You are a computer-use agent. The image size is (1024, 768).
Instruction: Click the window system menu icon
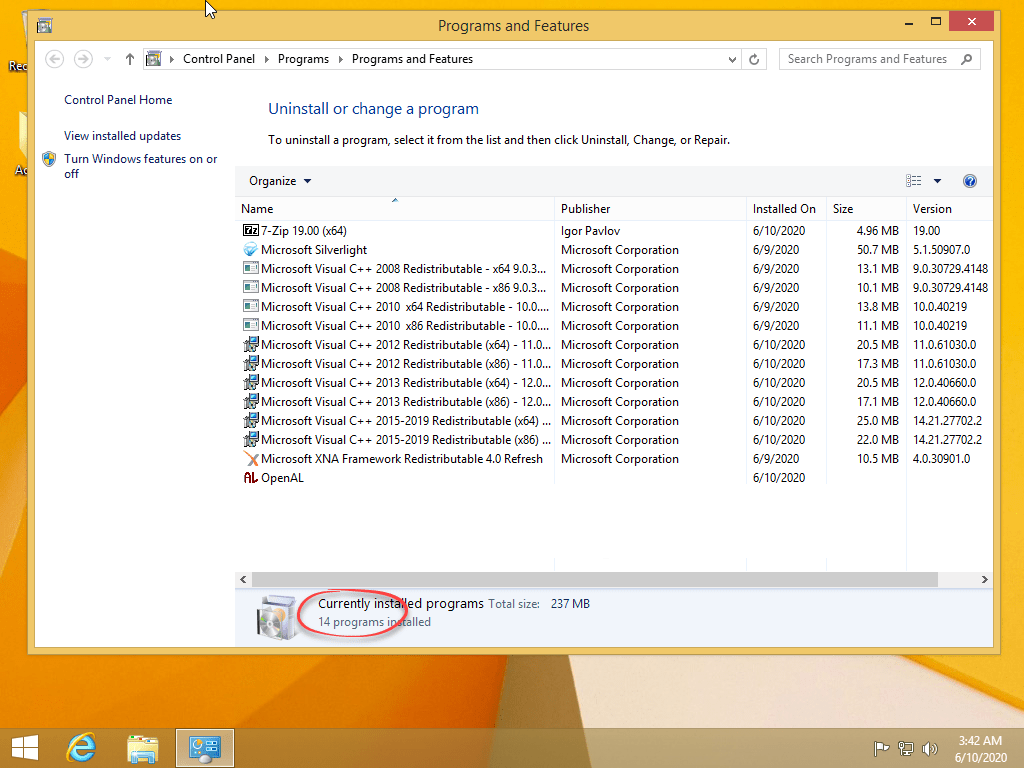[44, 25]
